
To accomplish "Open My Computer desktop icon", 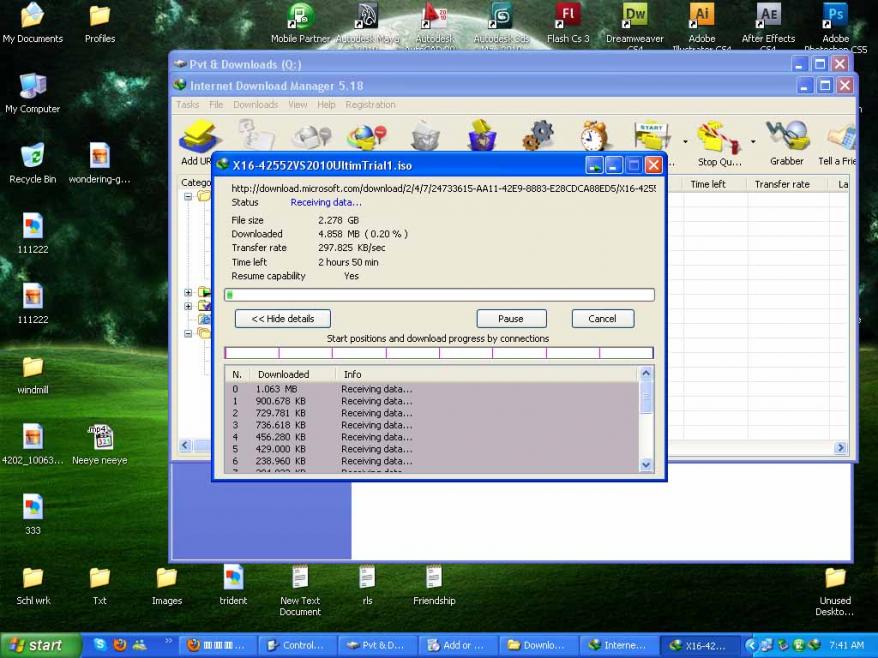I will point(32,93).
